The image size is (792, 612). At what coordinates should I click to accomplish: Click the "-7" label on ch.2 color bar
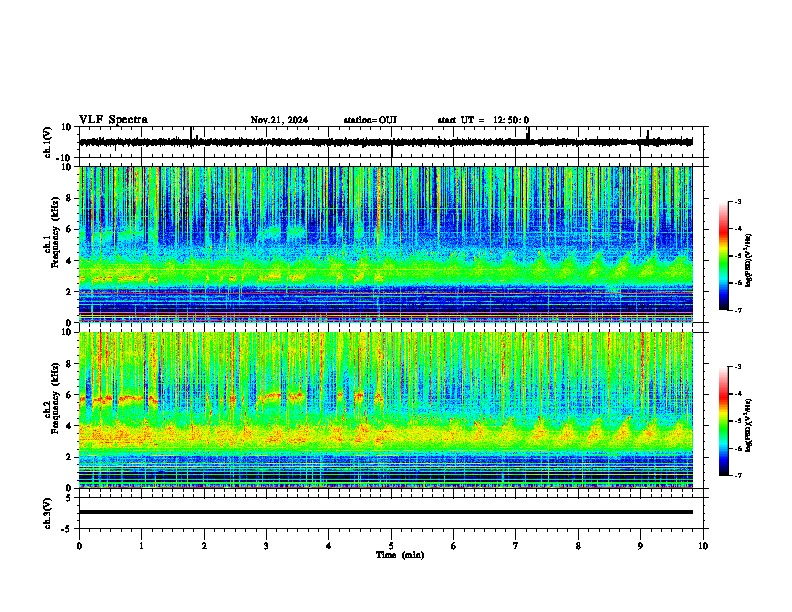point(737,475)
